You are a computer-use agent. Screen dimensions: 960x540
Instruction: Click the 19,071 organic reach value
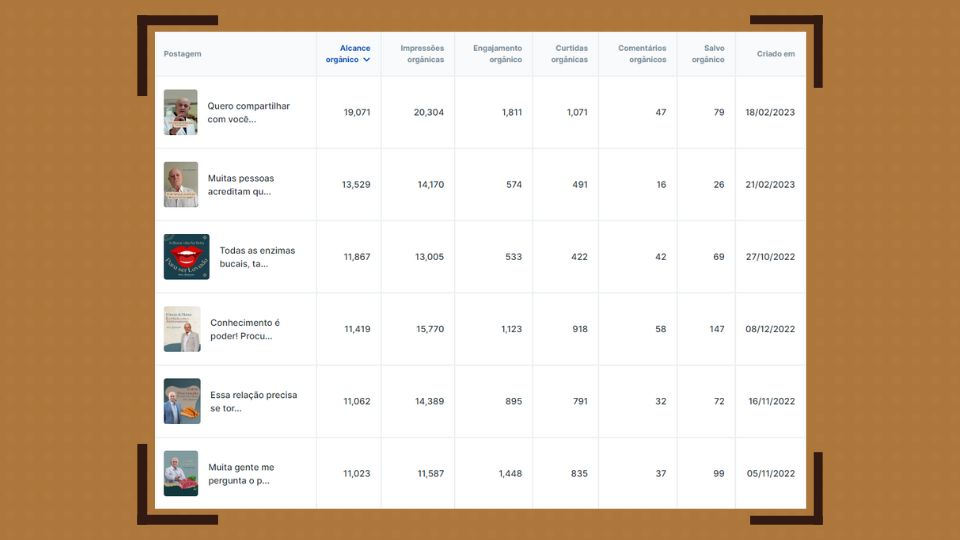click(357, 113)
